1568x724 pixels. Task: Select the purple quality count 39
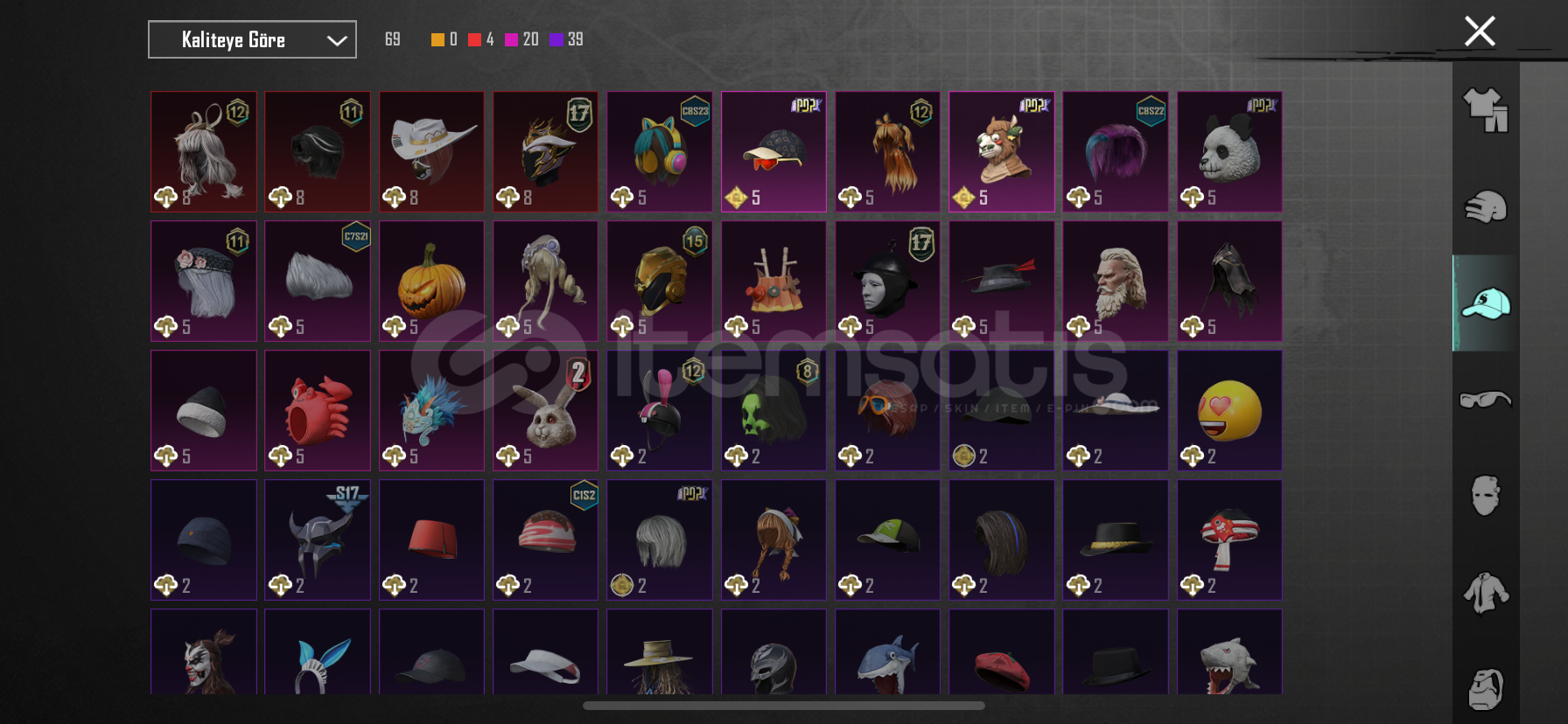point(575,39)
